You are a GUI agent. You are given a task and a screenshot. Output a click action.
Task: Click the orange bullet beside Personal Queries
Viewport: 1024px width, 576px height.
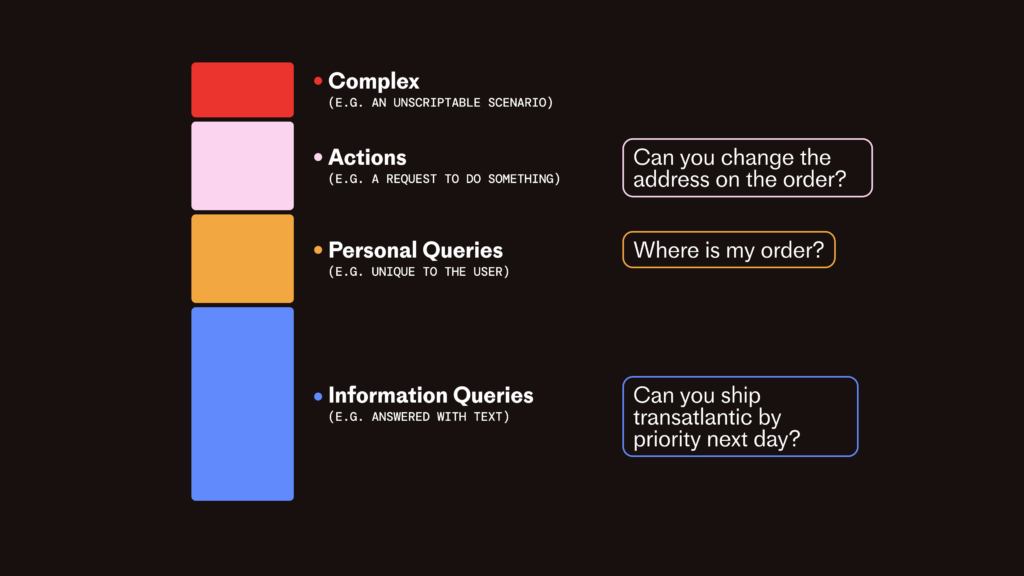pos(318,250)
